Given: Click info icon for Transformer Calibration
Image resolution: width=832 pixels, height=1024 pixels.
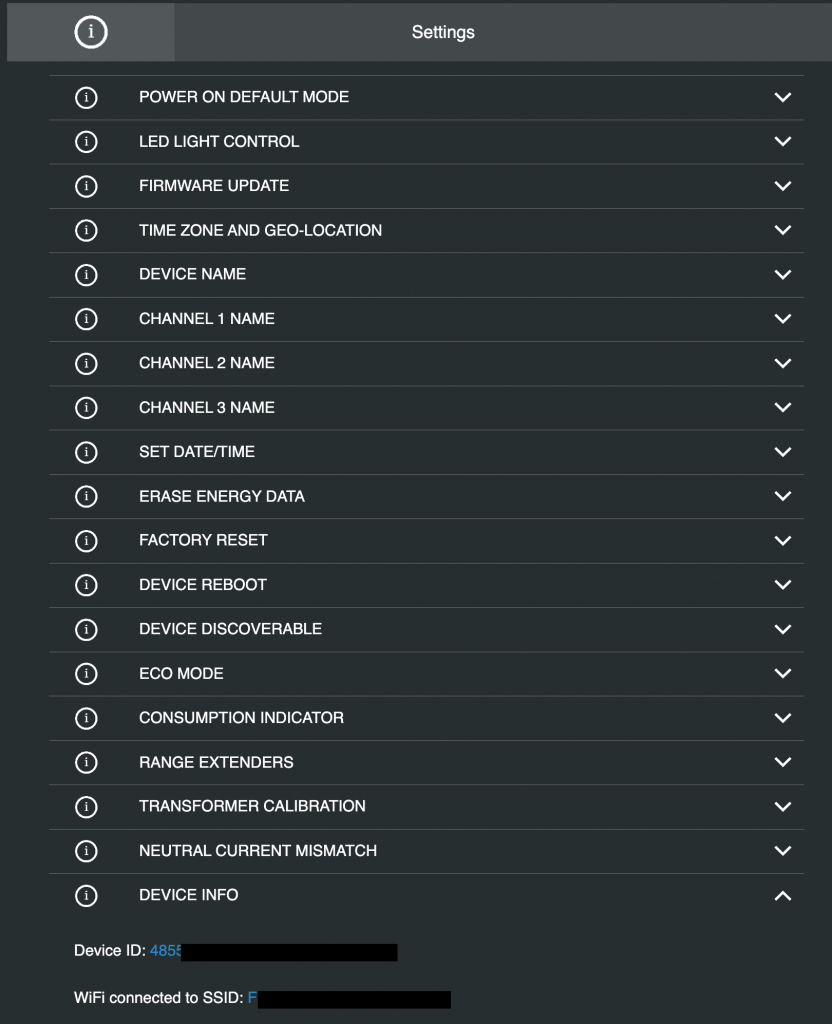Looking at the screenshot, I should point(86,806).
